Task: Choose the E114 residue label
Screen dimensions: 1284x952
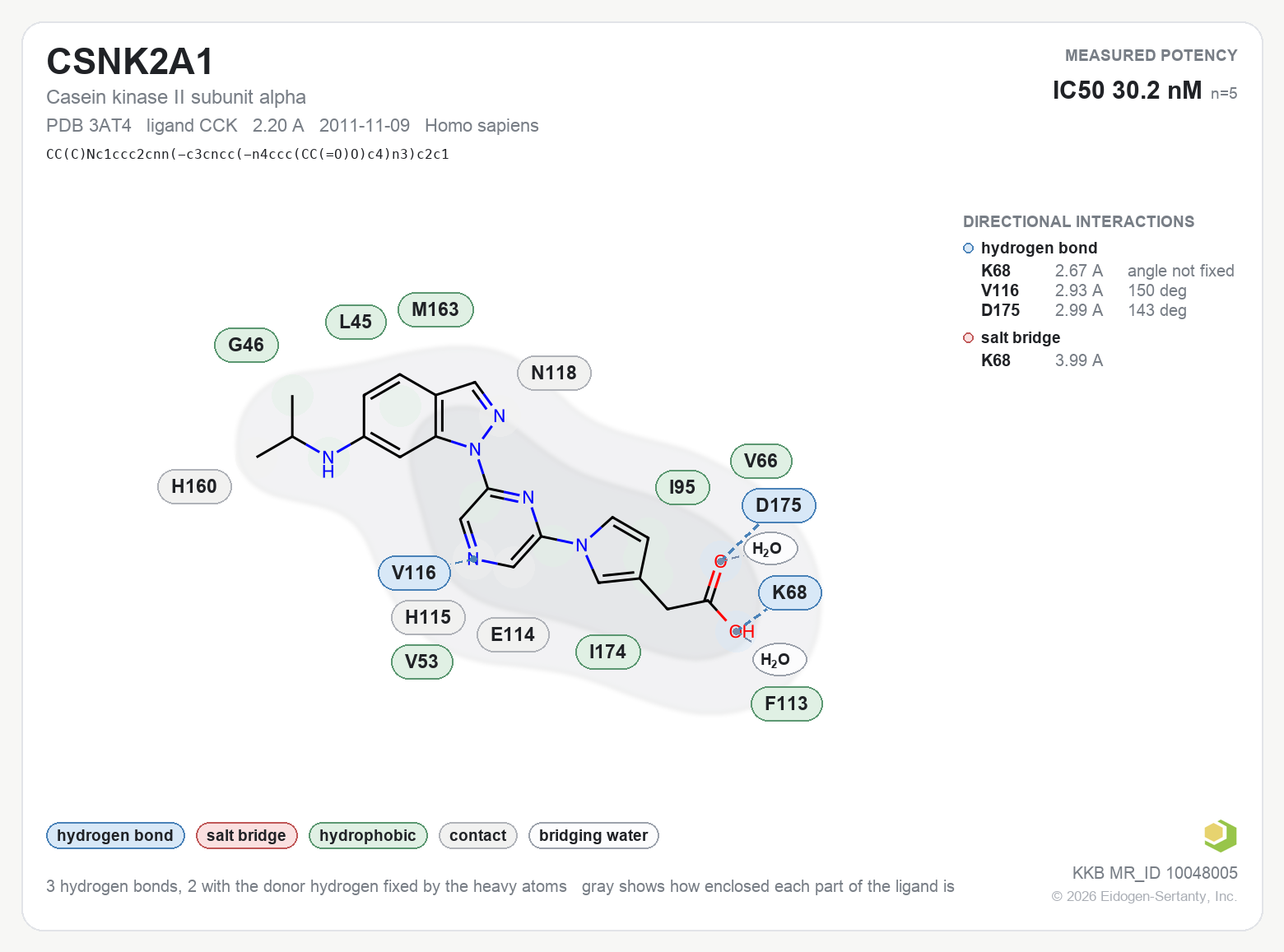Action: [513, 634]
